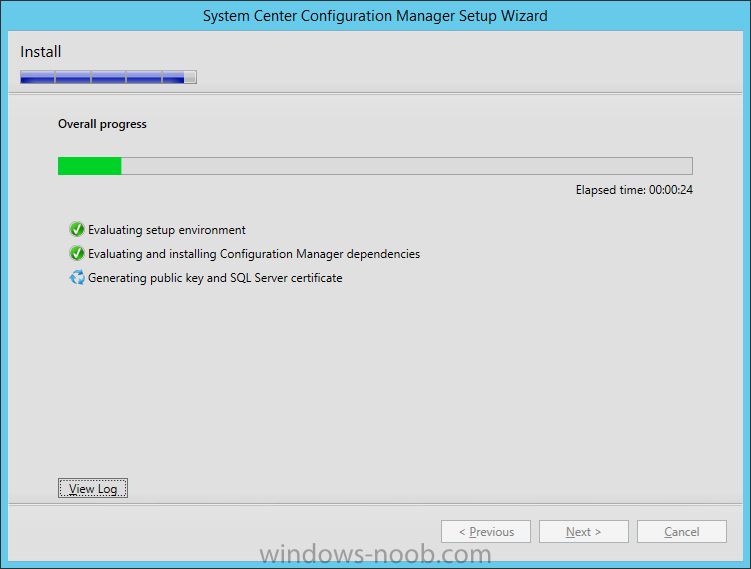
Task: Click the green overall progress bar
Action: [x=375, y=166]
